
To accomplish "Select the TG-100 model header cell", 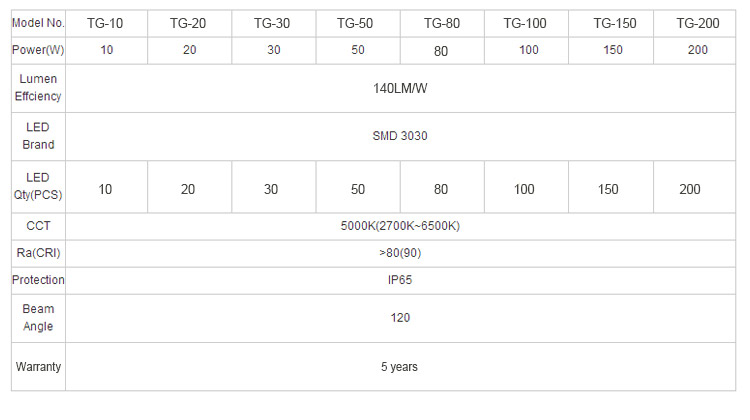I will 526,23.
